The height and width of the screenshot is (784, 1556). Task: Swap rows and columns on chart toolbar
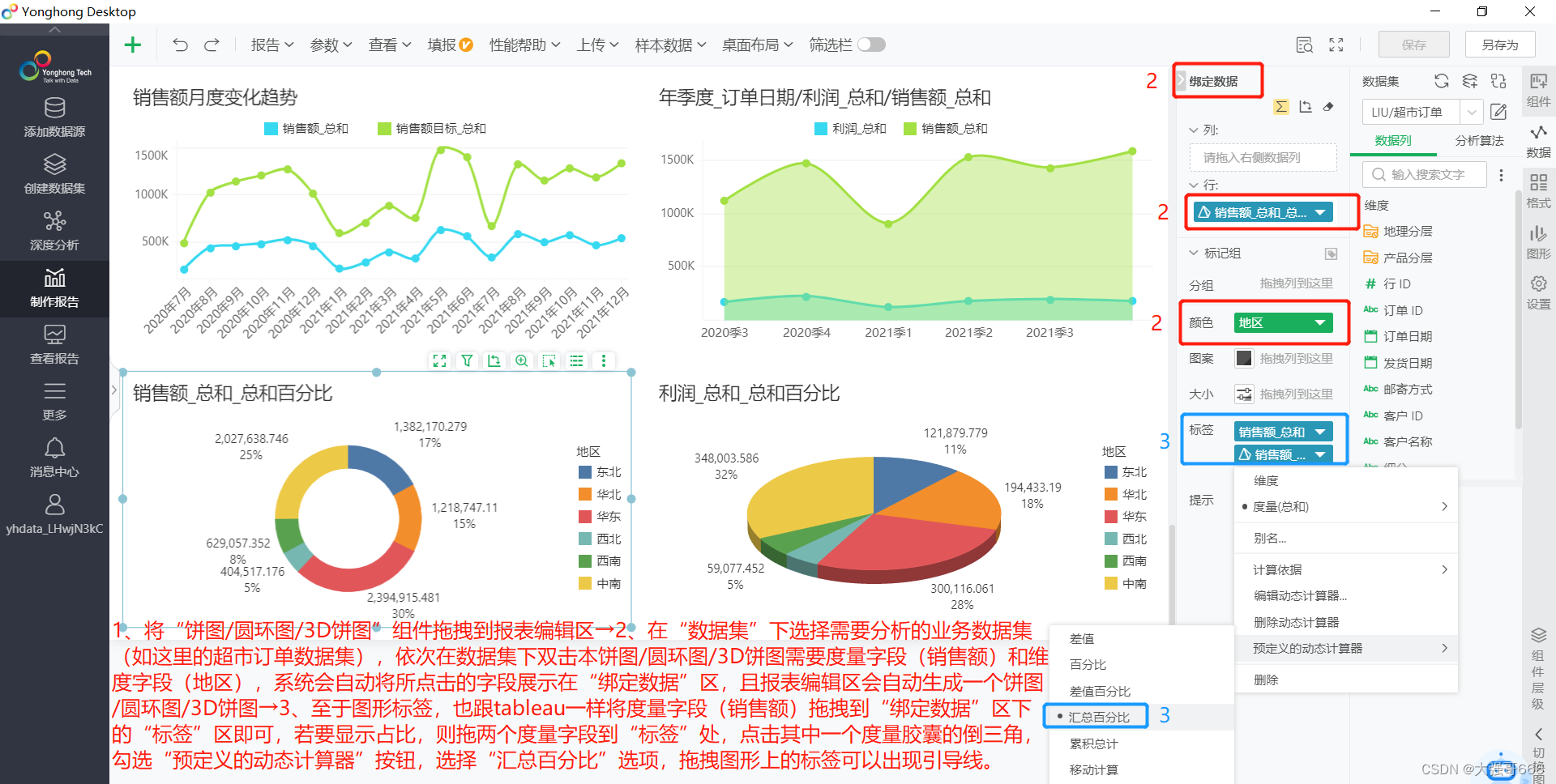tap(494, 360)
